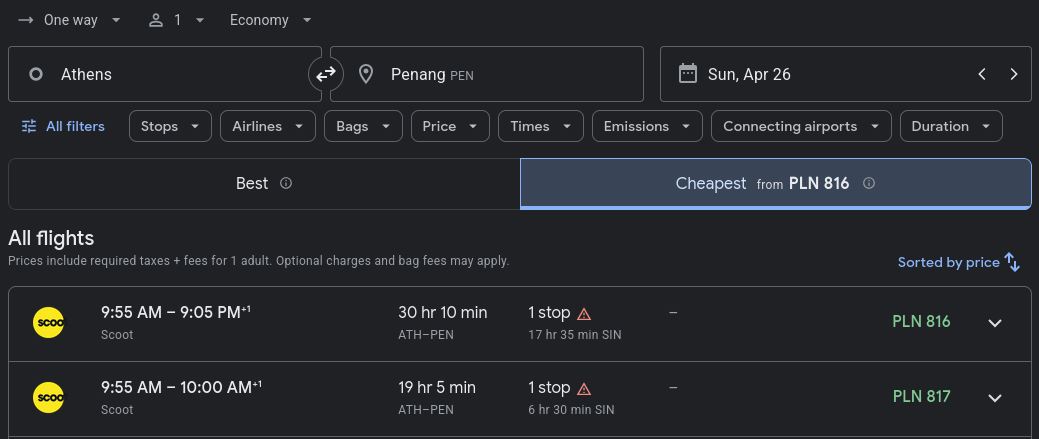Expand the Price filter
This screenshot has height=439, width=1039.
pos(451,126)
